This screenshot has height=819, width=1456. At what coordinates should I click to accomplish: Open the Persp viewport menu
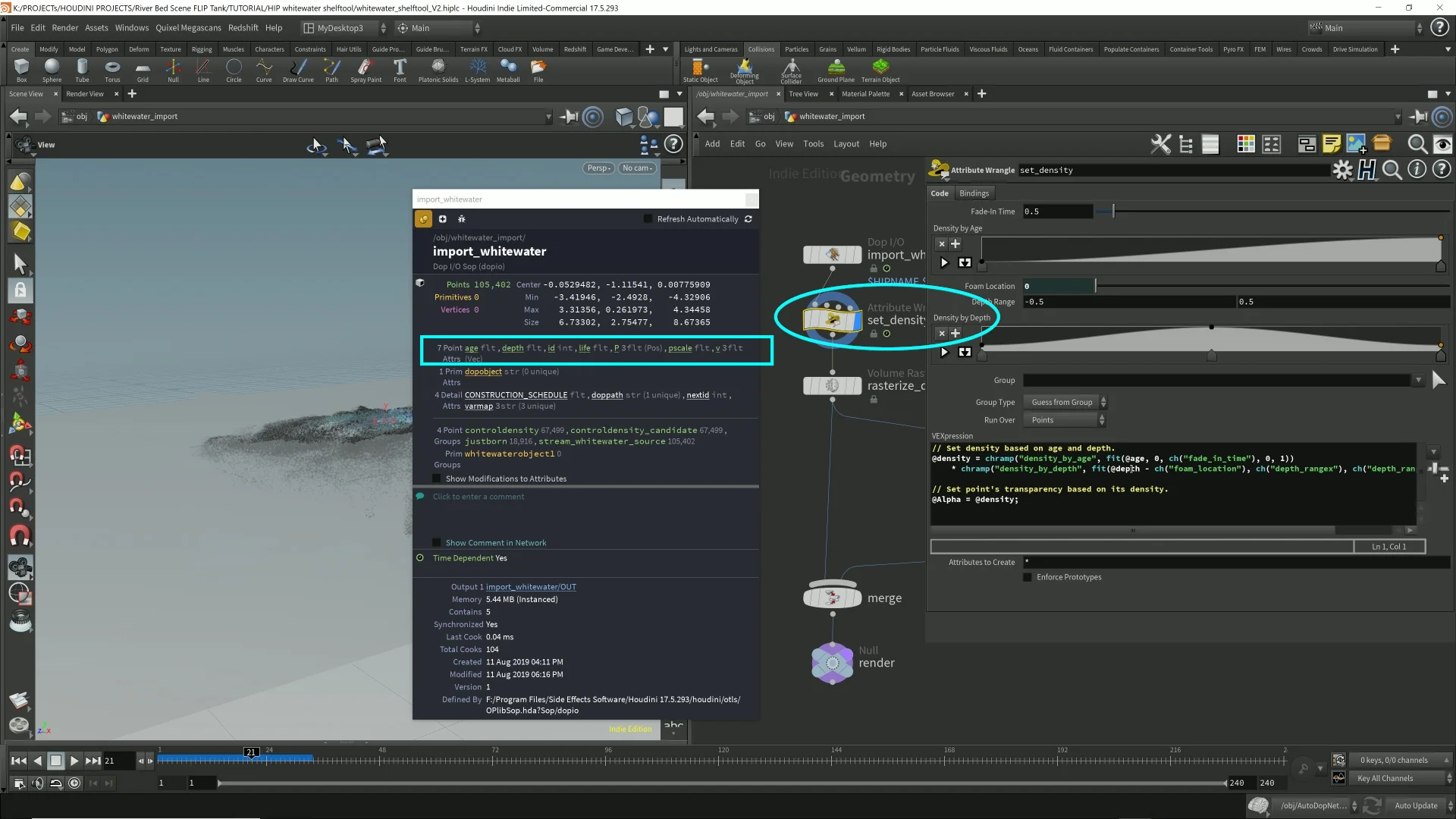coord(598,168)
